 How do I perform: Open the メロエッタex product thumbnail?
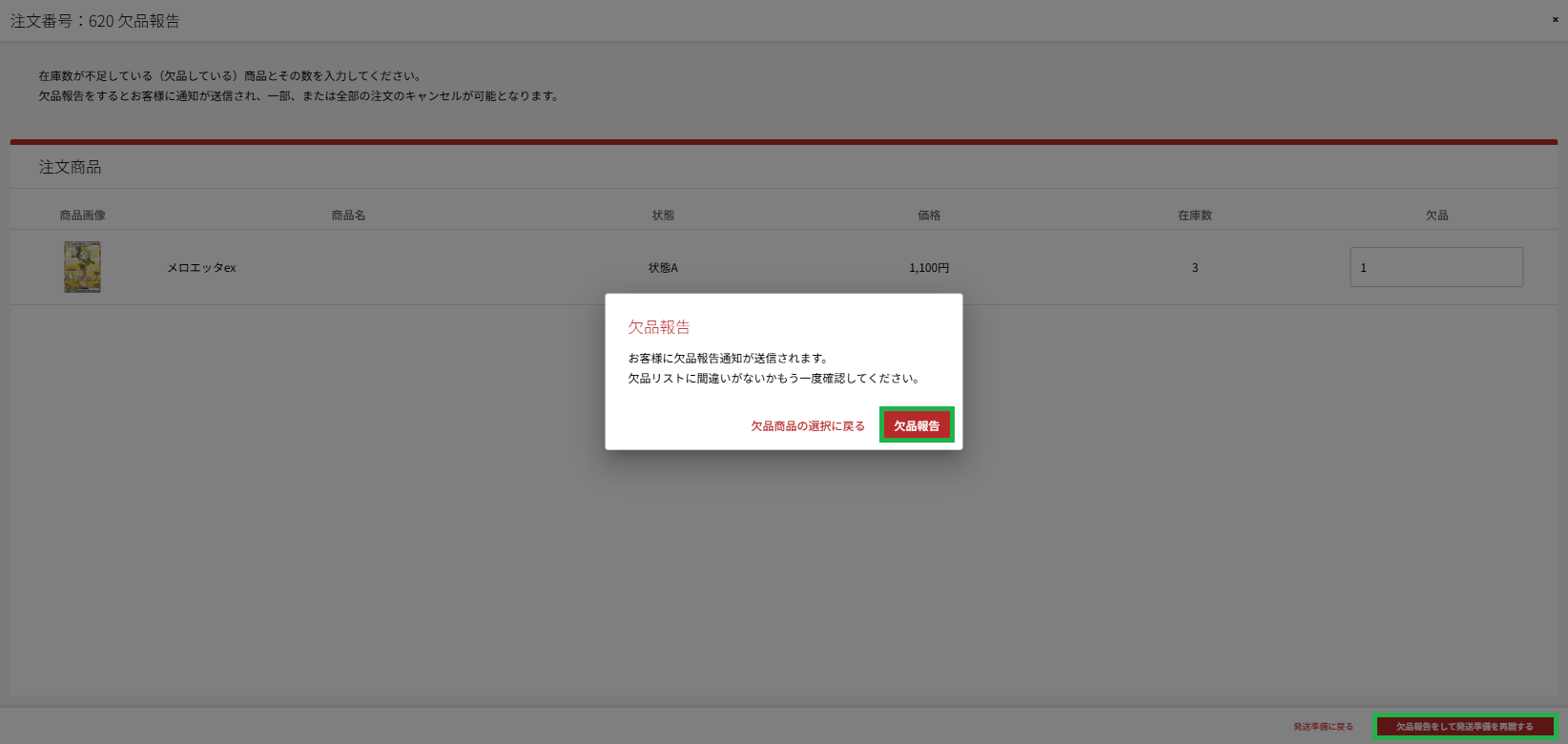[82, 267]
